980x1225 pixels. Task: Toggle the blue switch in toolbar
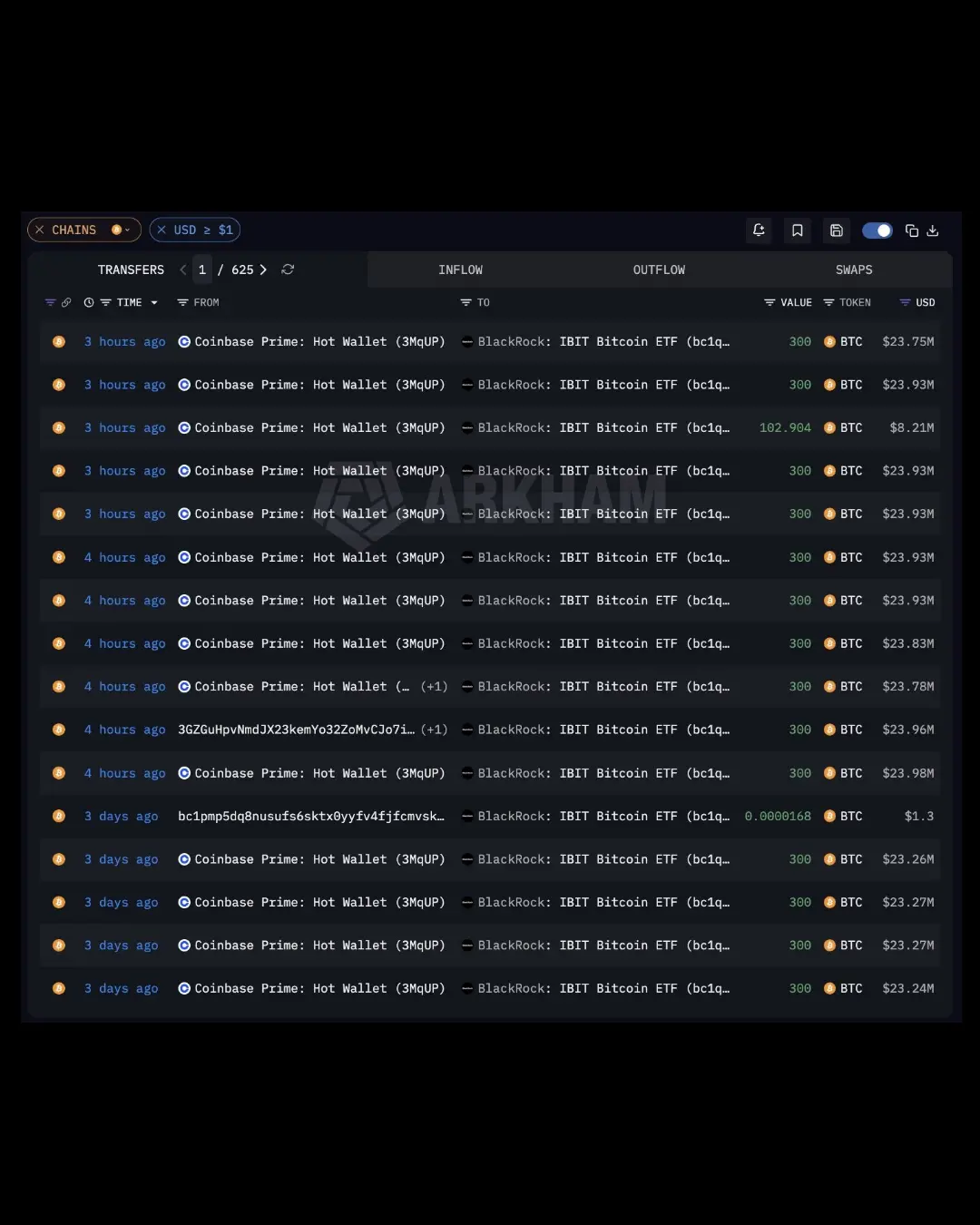(x=877, y=230)
